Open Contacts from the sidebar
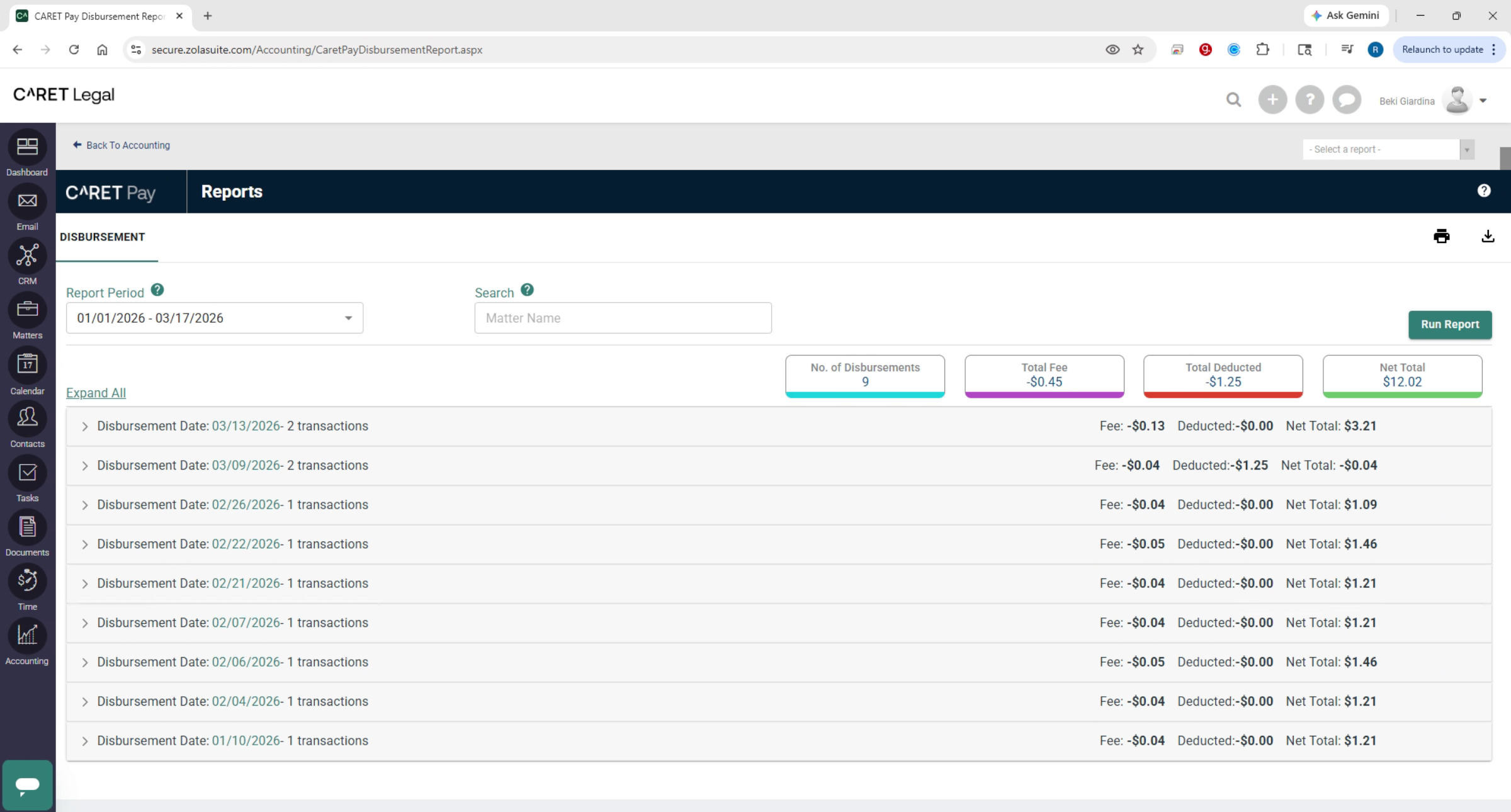1511x812 pixels. [27, 419]
